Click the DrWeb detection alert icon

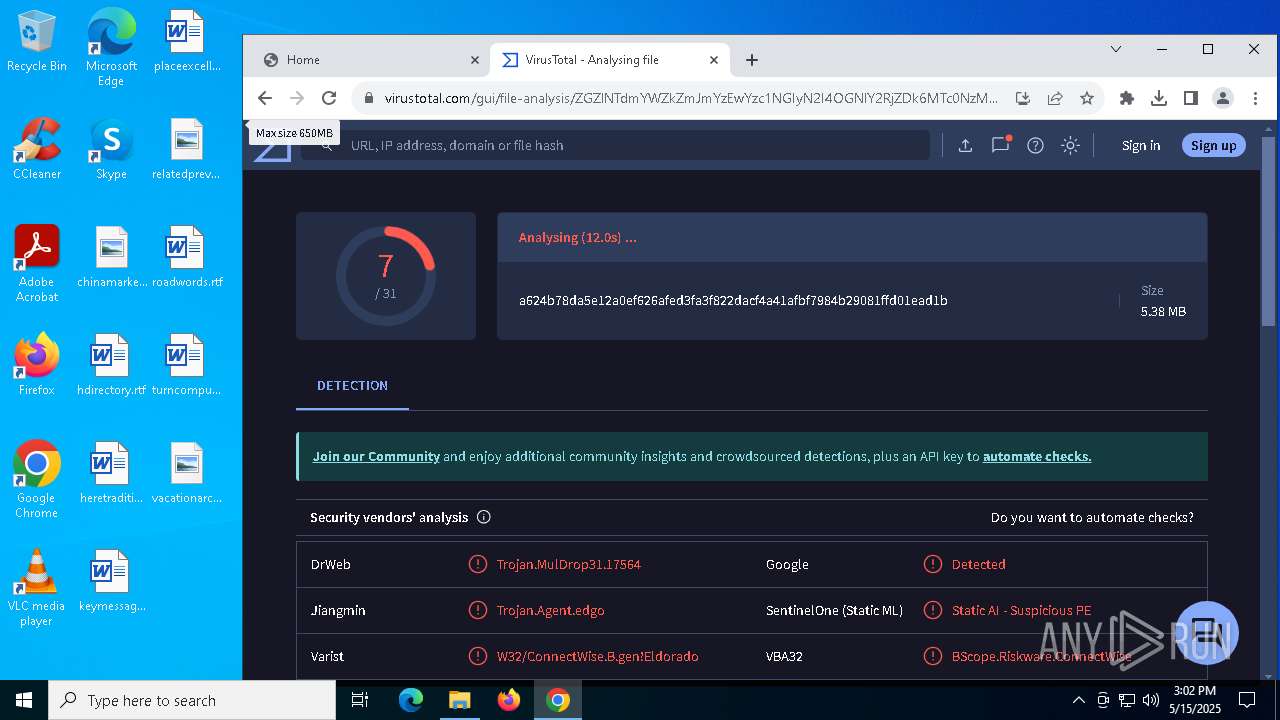point(478,564)
